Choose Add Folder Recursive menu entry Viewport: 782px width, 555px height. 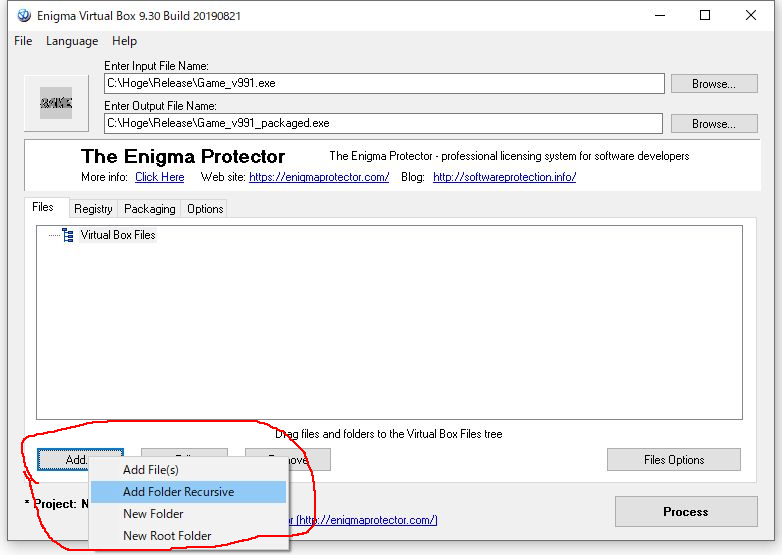coord(189,492)
